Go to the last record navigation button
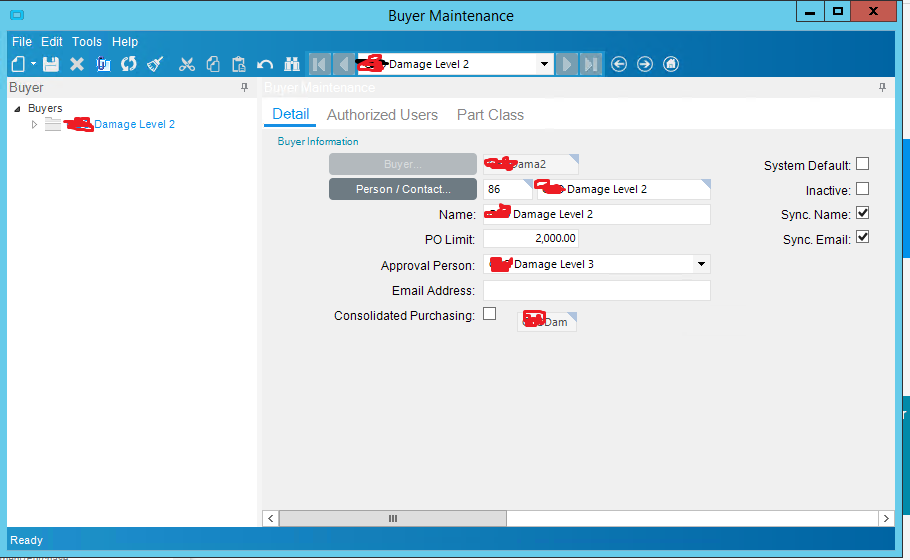Image resolution: width=910 pixels, height=560 pixels. (x=591, y=64)
